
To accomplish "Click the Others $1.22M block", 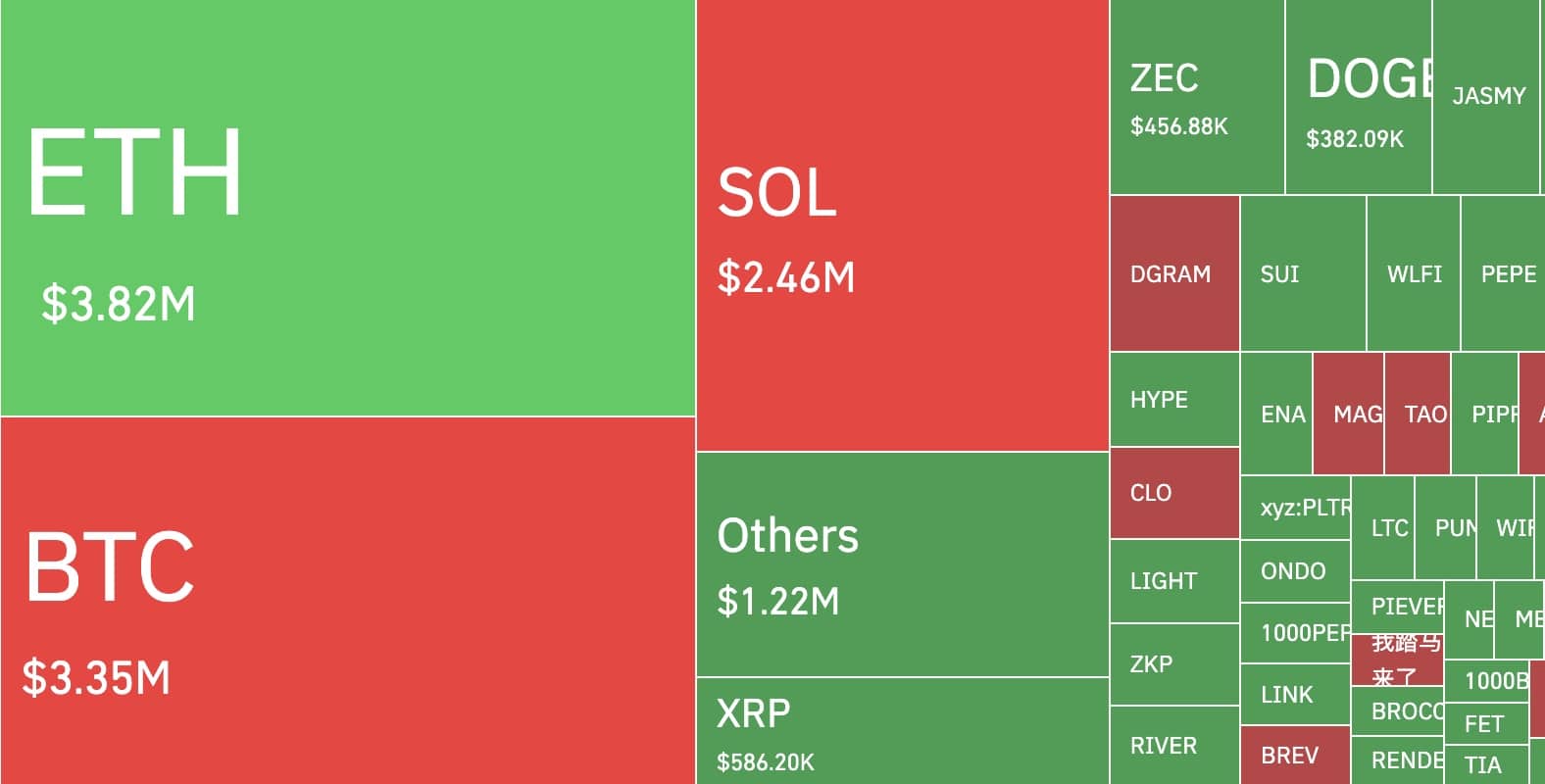I will 902,564.
